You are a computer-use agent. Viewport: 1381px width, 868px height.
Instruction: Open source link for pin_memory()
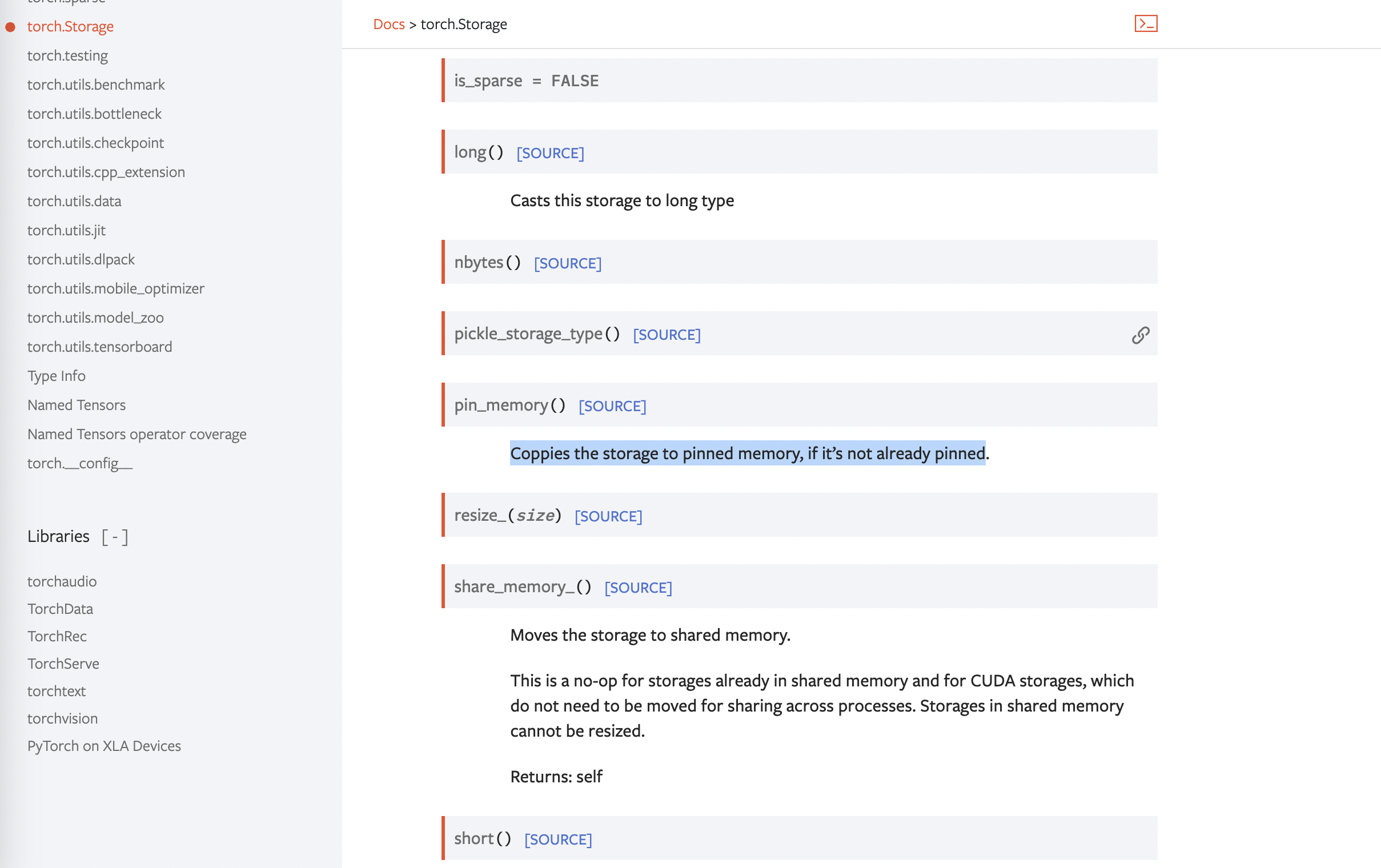[x=611, y=406]
